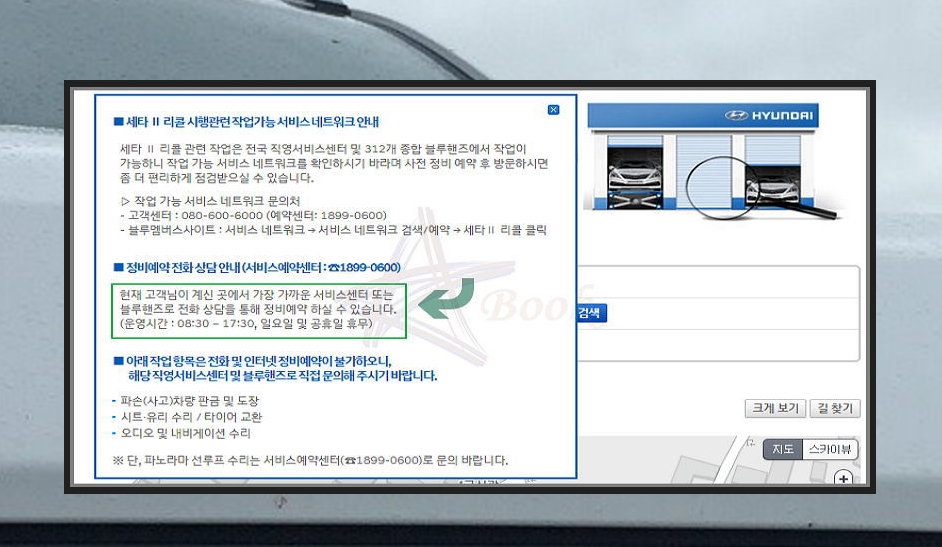Click the service garage illustration image

pos(712,162)
